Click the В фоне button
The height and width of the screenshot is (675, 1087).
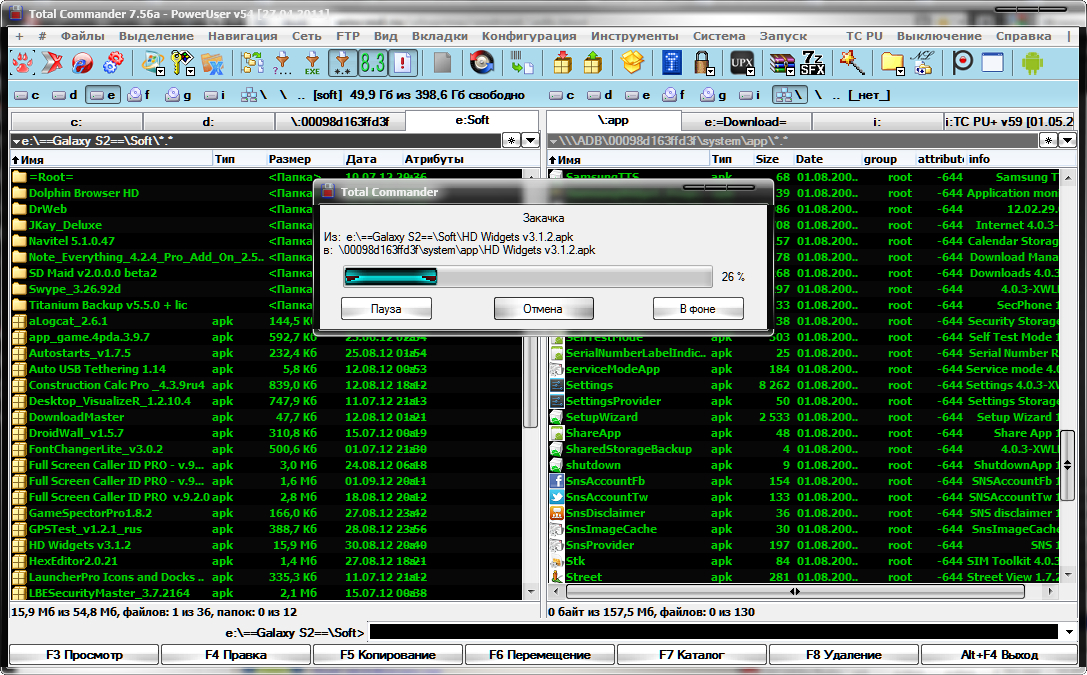coord(697,309)
